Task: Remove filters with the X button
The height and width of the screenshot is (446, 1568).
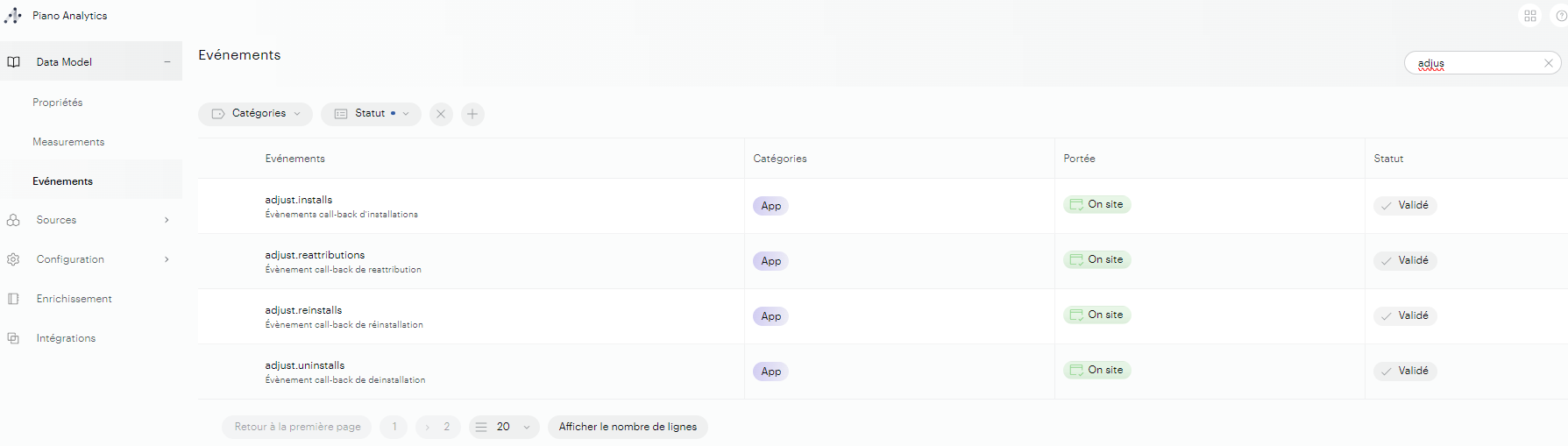Action: [441, 114]
